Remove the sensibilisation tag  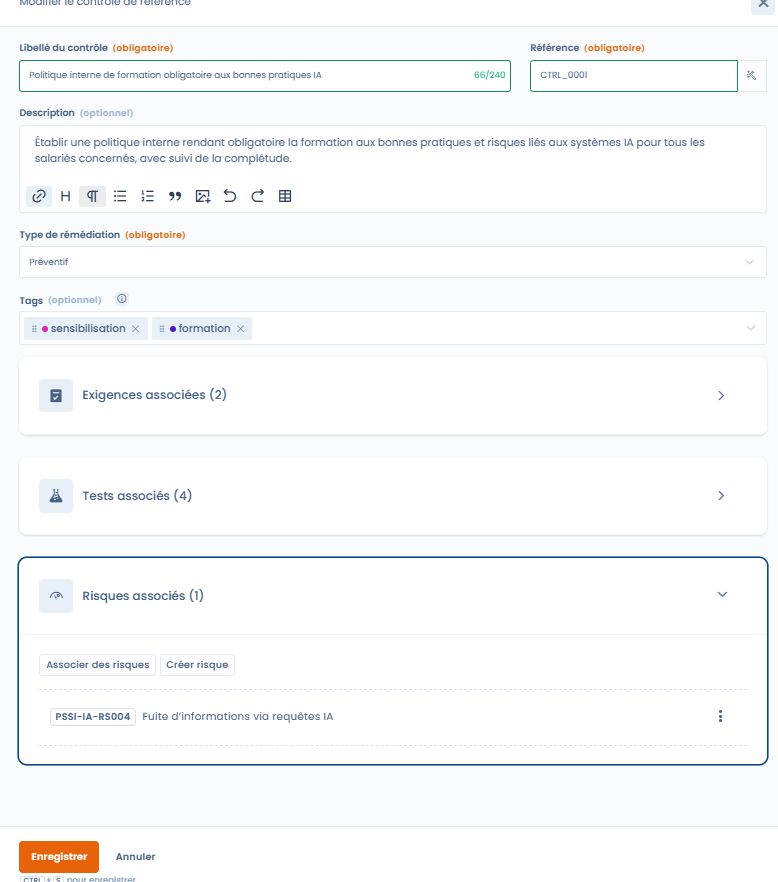[x=136, y=329]
